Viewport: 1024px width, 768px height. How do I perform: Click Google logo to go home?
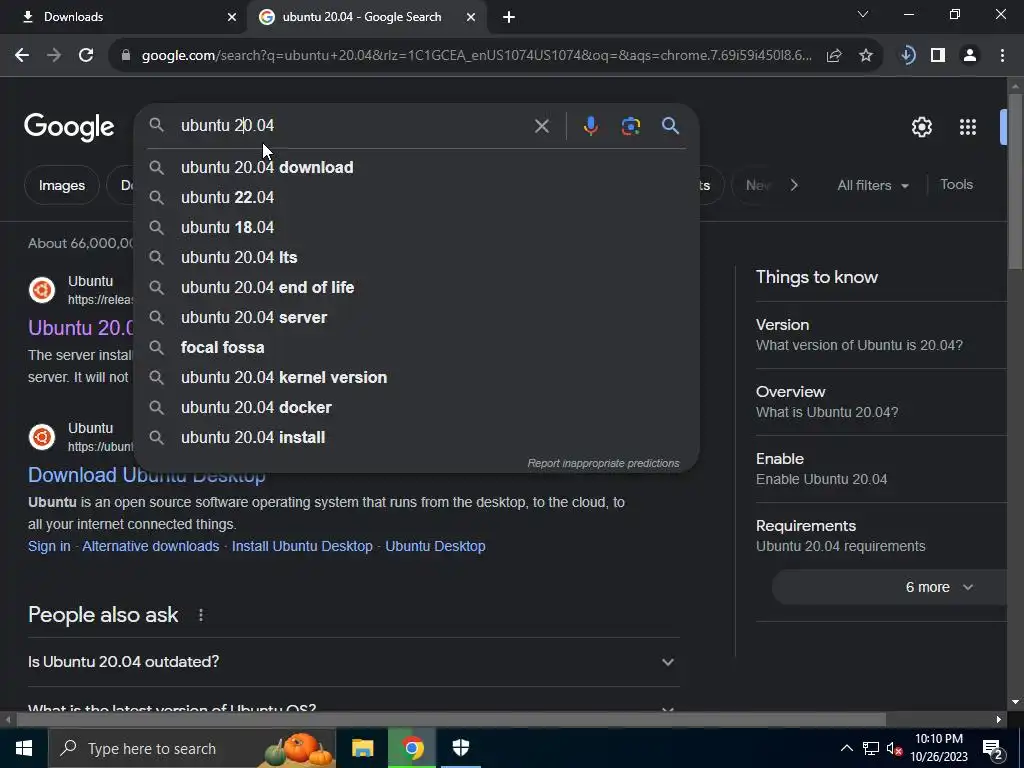pyautogui.click(x=69, y=127)
